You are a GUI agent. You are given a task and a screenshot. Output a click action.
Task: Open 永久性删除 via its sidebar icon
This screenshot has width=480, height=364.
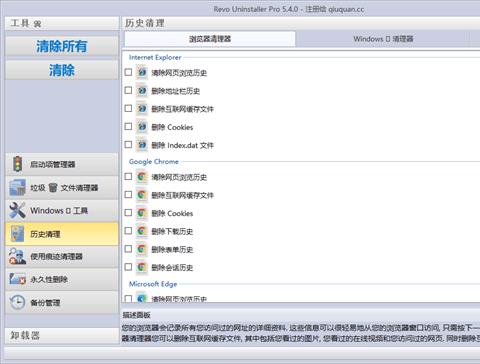click(17, 279)
